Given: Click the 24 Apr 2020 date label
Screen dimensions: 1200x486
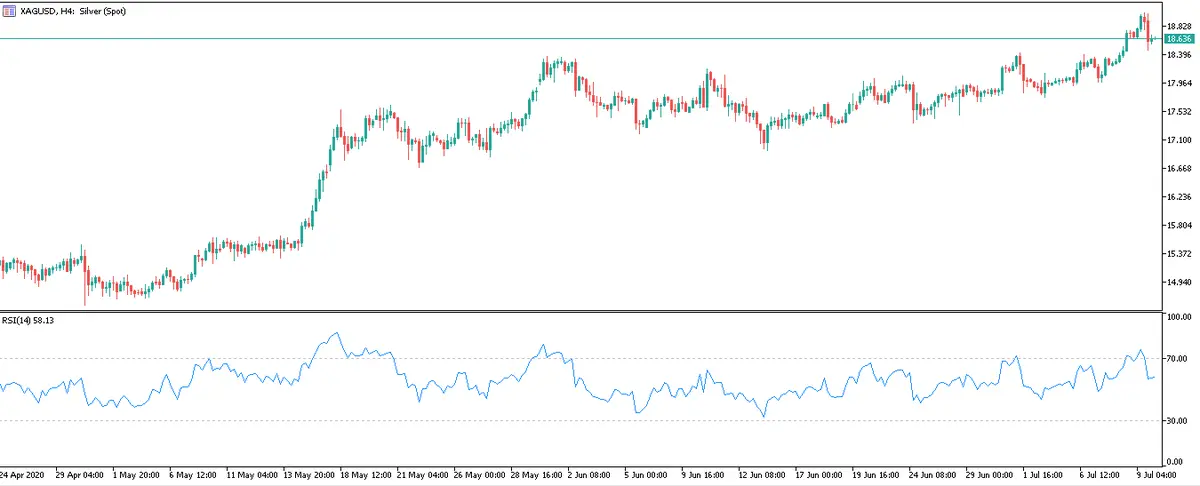Looking at the screenshot, I should (20, 473).
